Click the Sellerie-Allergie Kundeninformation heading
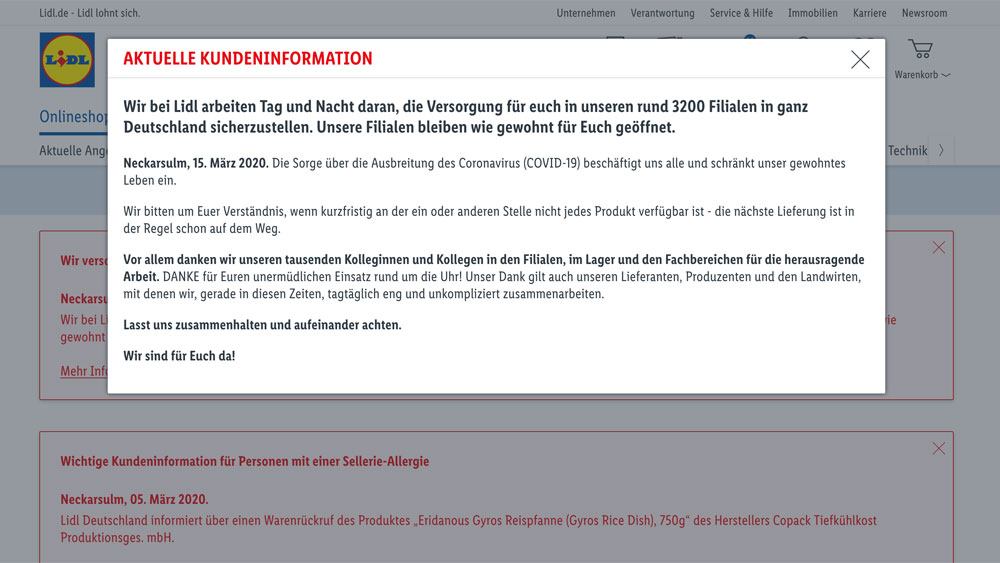This screenshot has width=1000, height=563. pos(245,461)
